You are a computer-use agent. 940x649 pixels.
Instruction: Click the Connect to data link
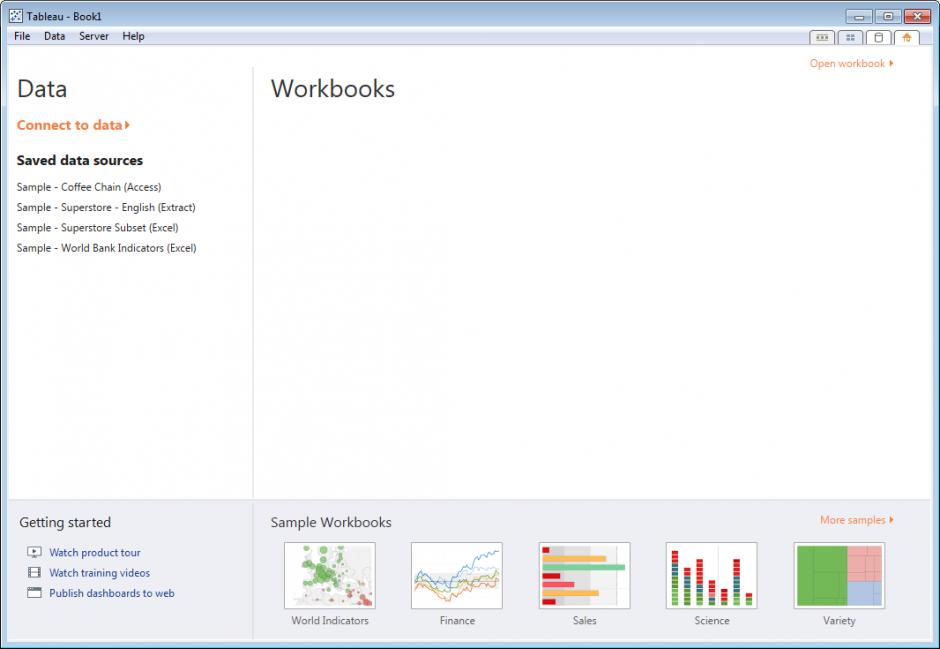coord(73,125)
